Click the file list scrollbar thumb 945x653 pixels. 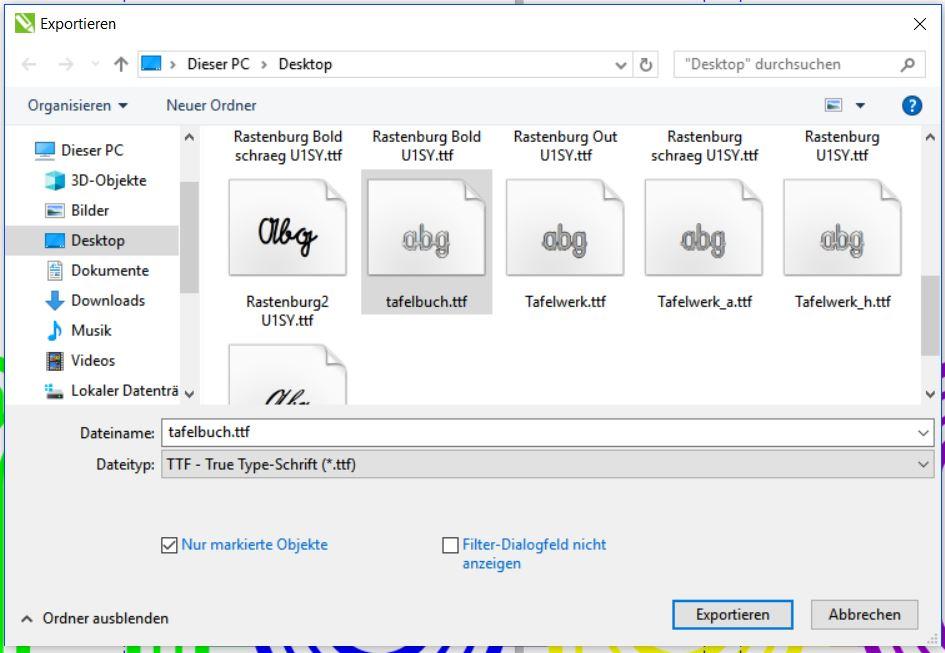coord(930,316)
